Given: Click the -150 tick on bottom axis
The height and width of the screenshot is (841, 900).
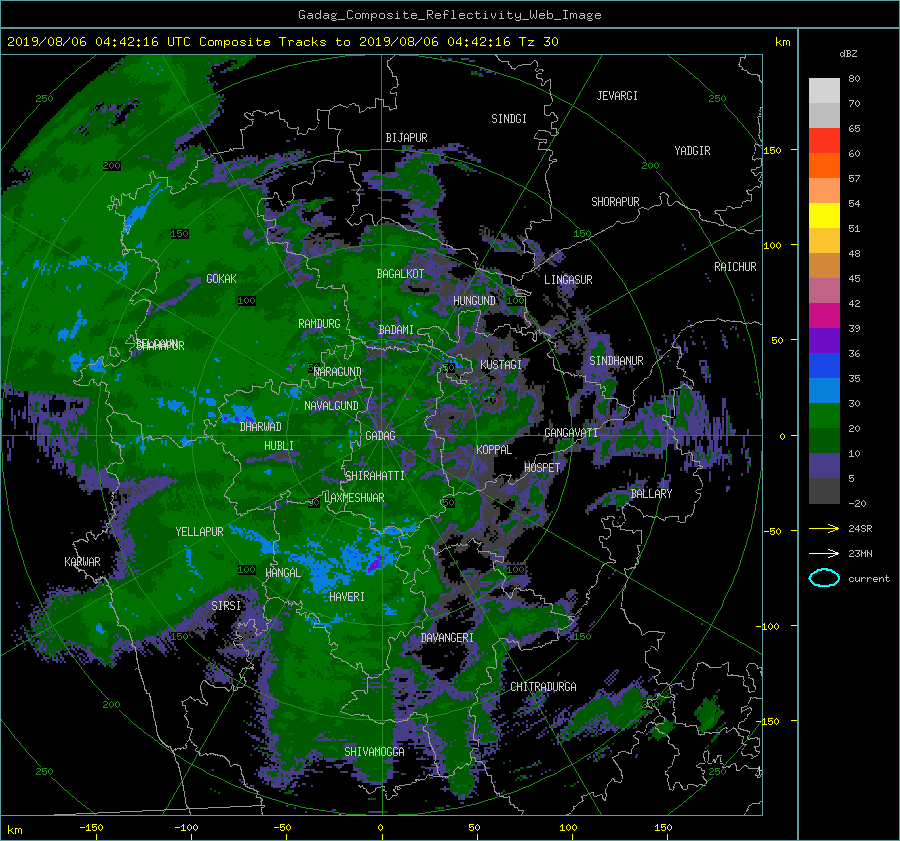Looking at the screenshot, I should click(91, 828).
